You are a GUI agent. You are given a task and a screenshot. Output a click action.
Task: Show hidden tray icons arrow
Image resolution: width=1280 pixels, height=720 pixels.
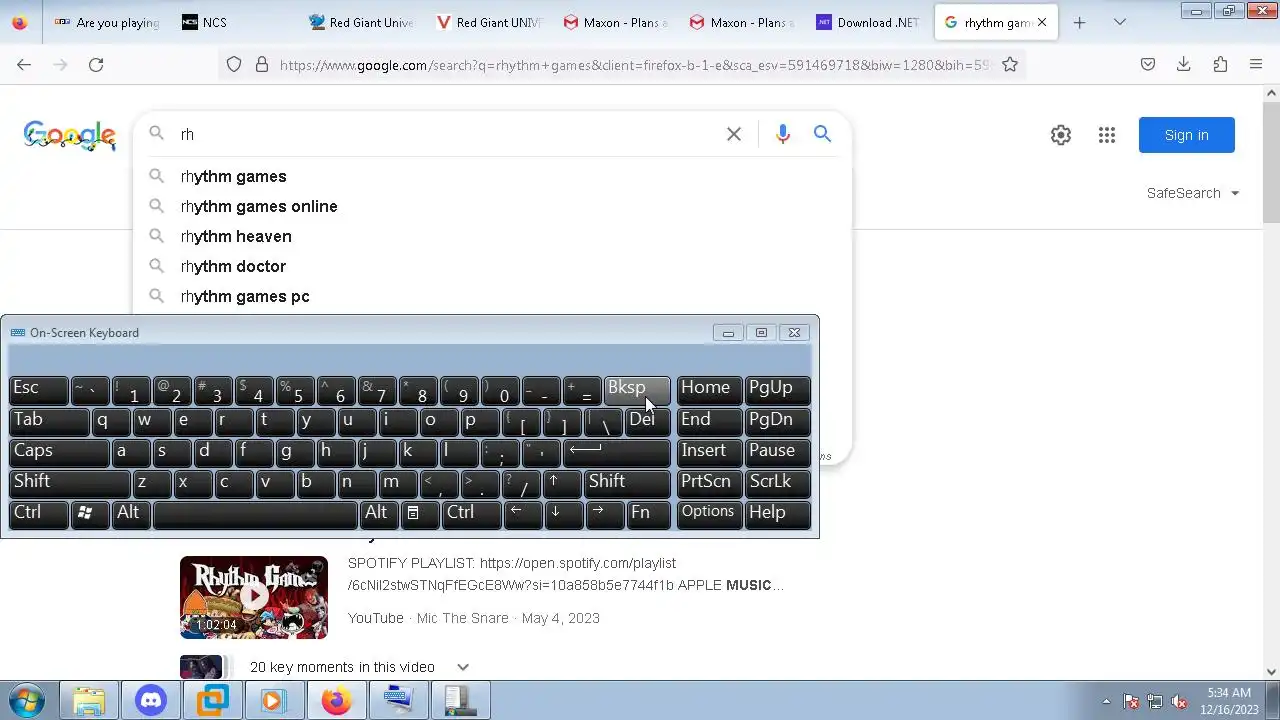pyautogui.click(x=1106, y=701)
